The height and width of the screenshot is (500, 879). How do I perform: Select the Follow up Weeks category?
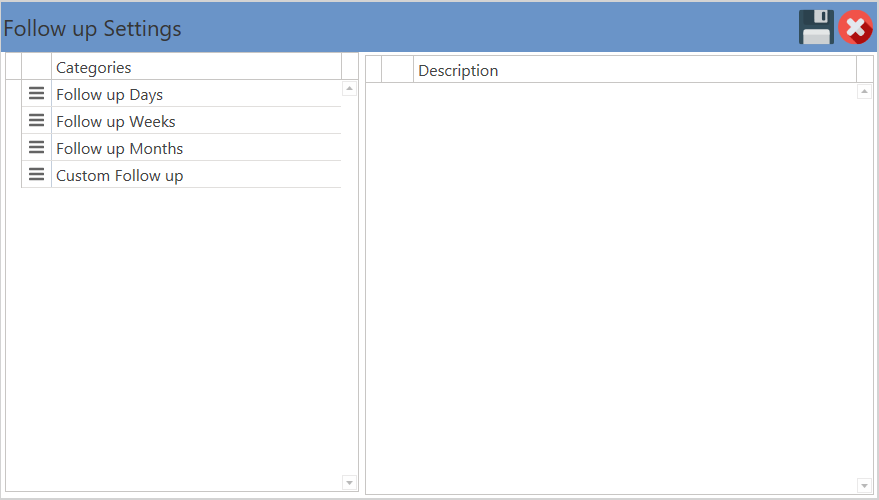coord(196,121)
